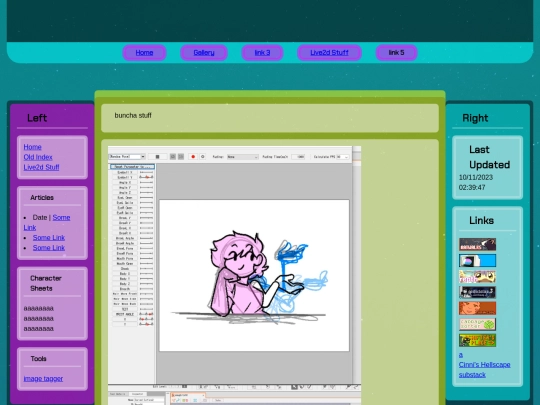
Task: Click the Left sidebar title
Action: [37, 118]
